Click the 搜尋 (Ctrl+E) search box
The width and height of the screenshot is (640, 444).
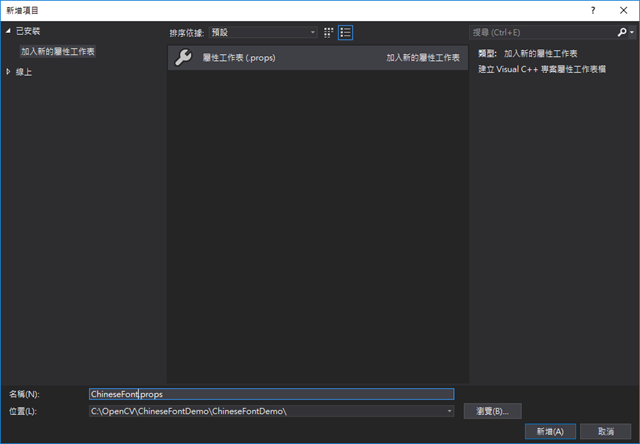tap(543, 32)
